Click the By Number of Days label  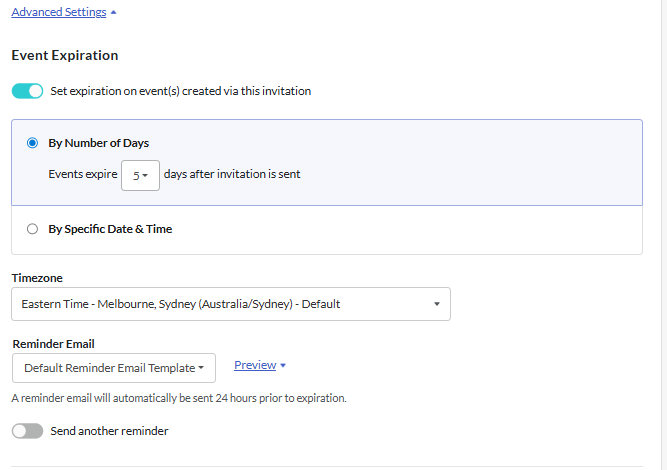pos(99,143)
